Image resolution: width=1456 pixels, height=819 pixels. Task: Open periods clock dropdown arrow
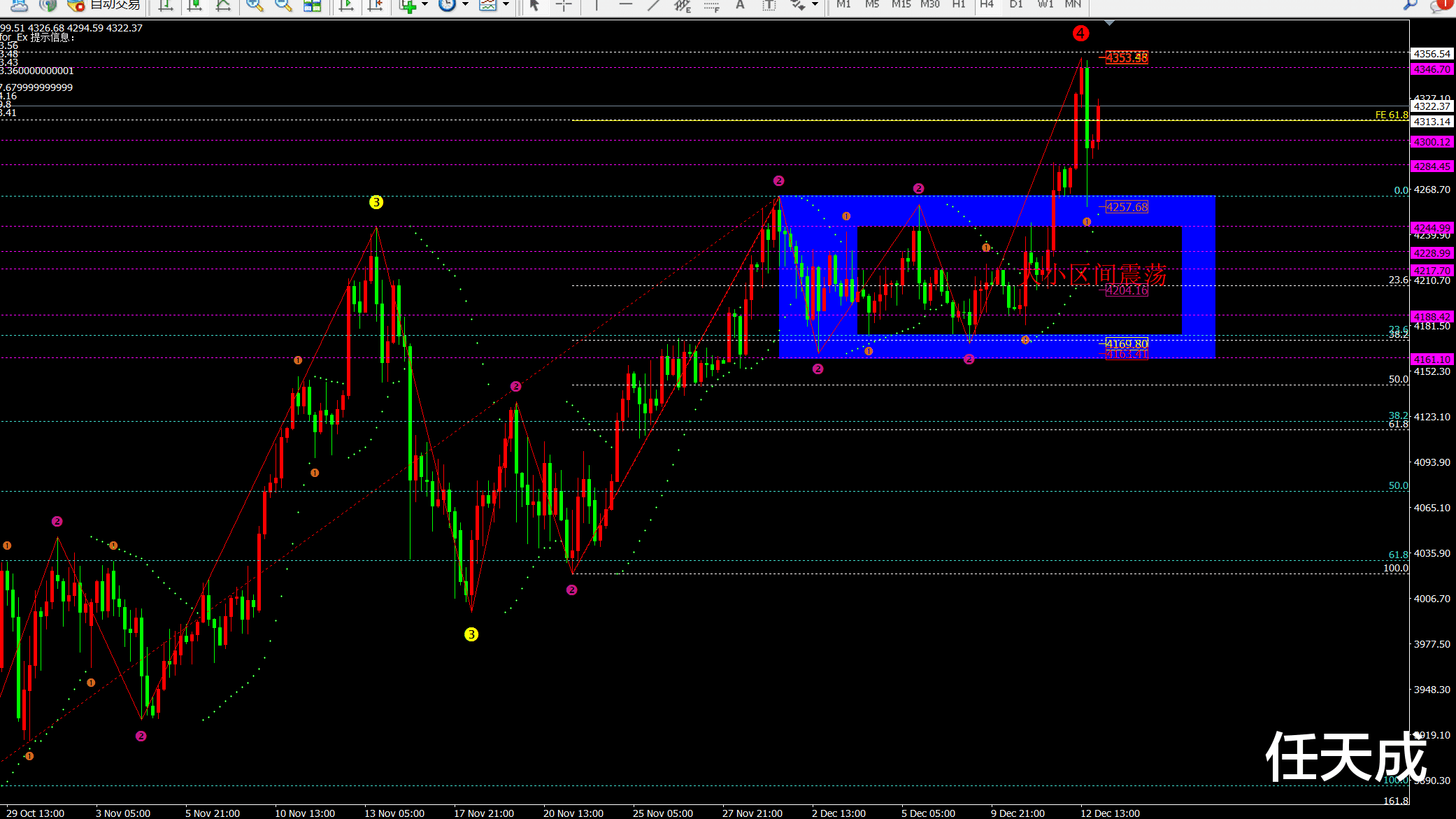pos(465,5)
